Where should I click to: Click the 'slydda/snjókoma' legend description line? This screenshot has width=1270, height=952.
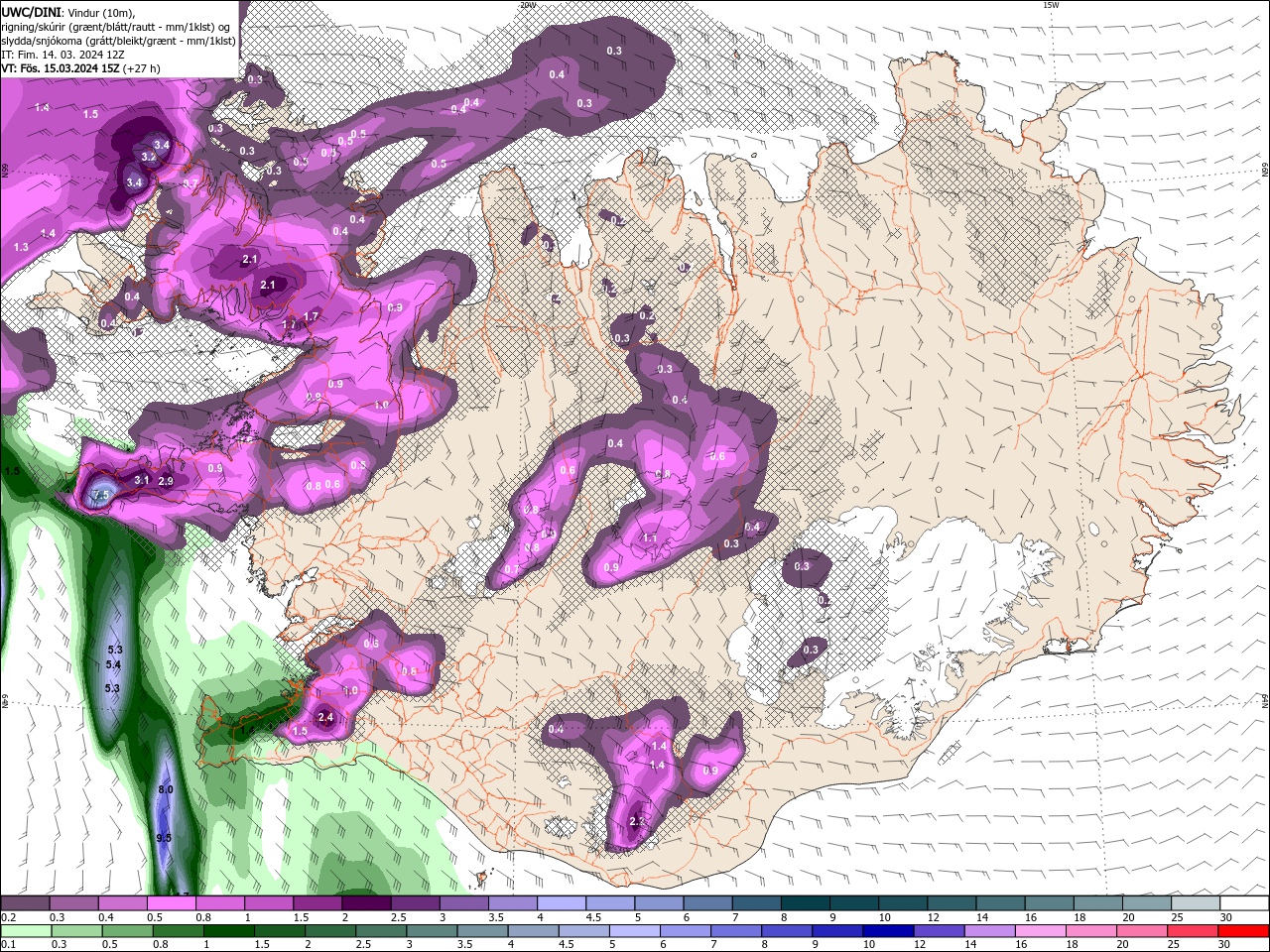[x=119, y=41]
